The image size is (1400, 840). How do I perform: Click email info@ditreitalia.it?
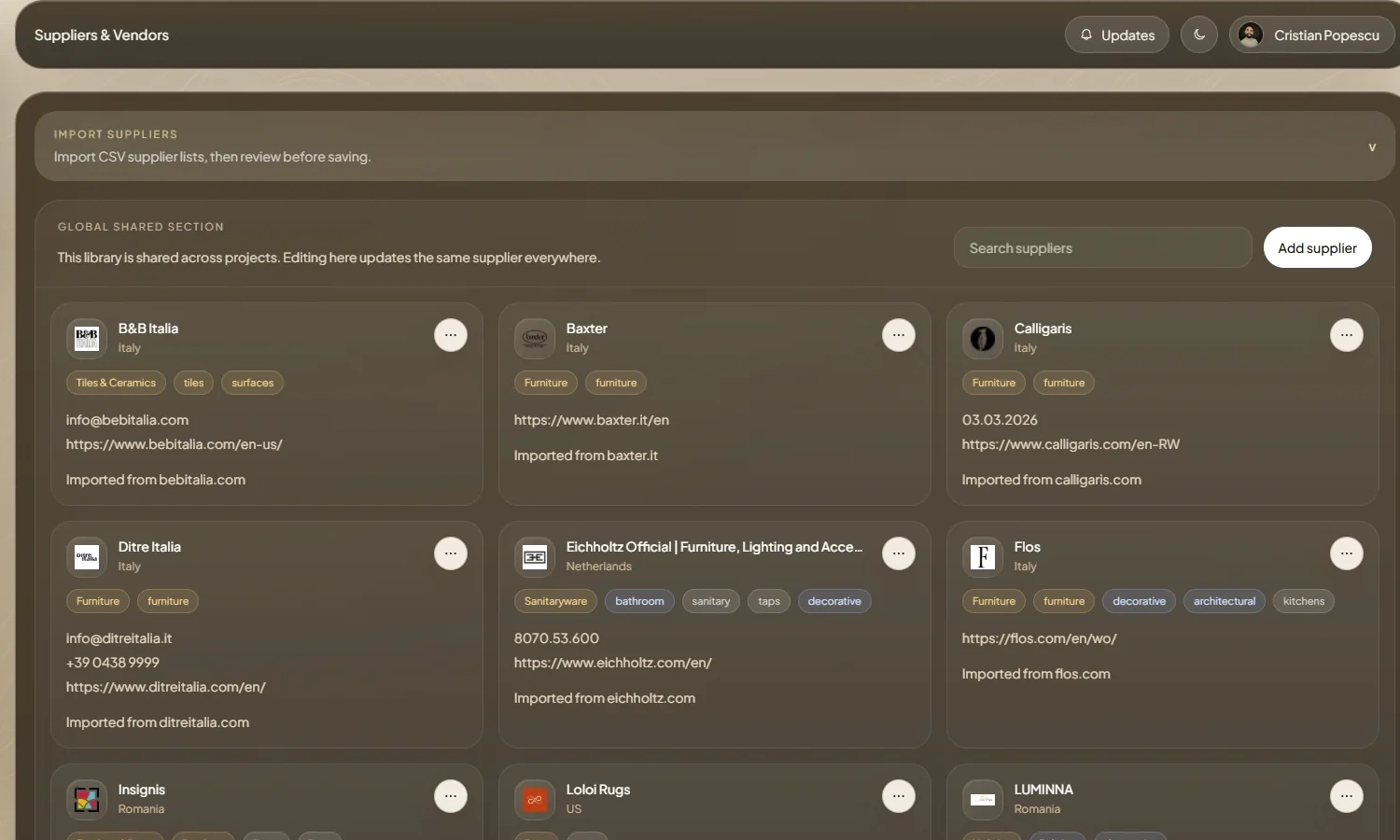coord(119,638)
